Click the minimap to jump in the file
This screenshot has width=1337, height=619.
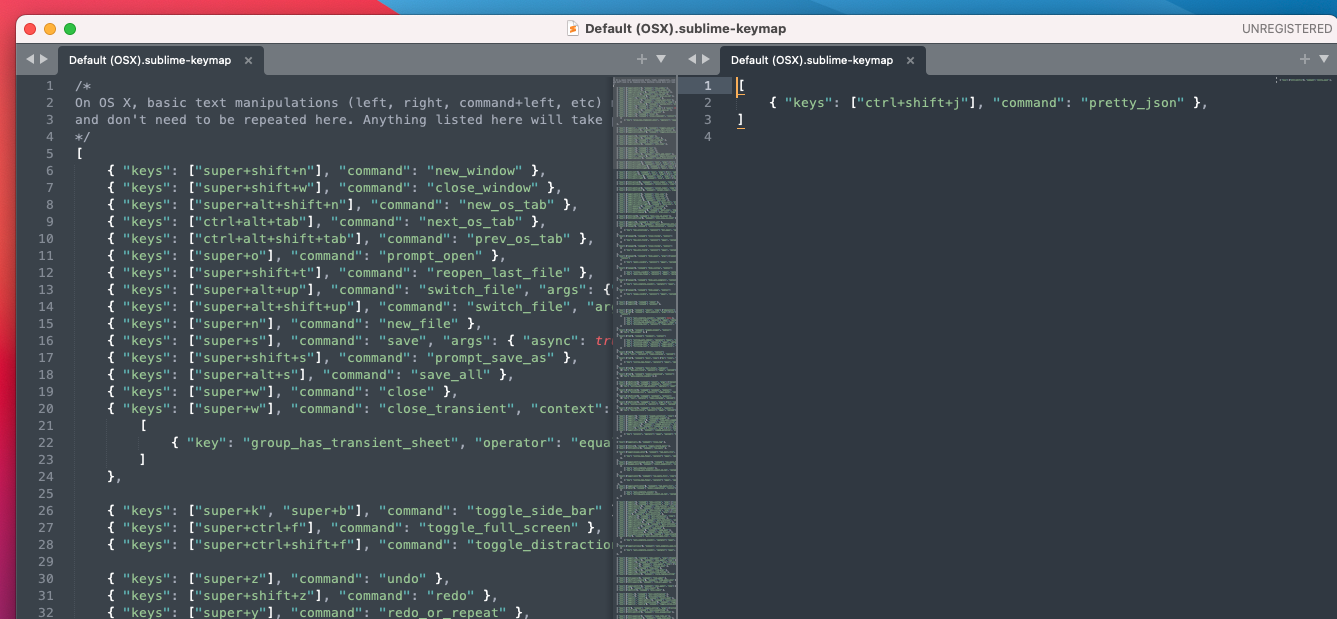tap(645, 300)
